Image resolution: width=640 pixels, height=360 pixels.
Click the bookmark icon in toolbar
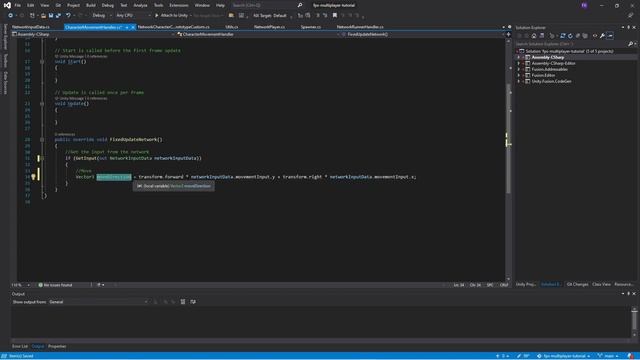[x=335, y=16]
